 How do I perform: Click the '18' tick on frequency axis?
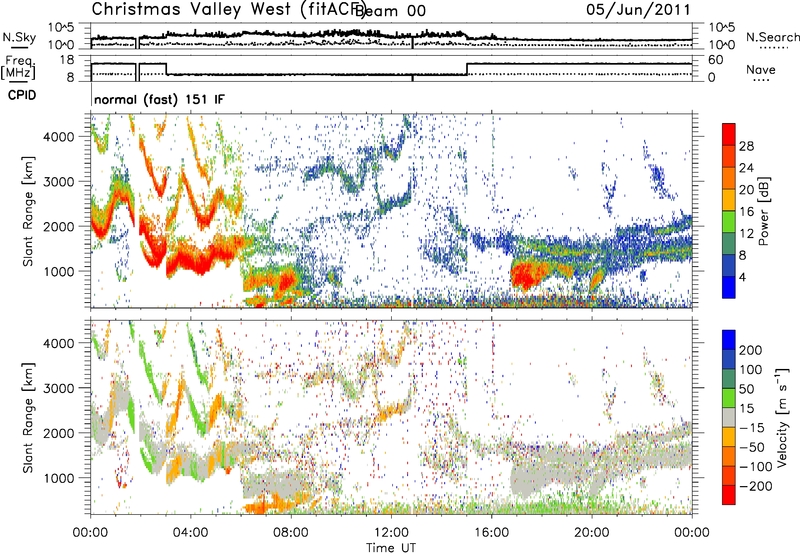pos(67,60)
